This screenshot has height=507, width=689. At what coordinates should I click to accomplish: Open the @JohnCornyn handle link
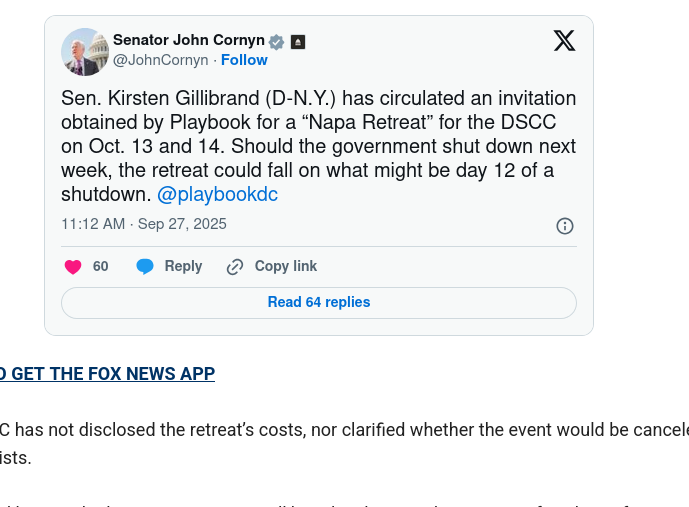tap(160, 60)
